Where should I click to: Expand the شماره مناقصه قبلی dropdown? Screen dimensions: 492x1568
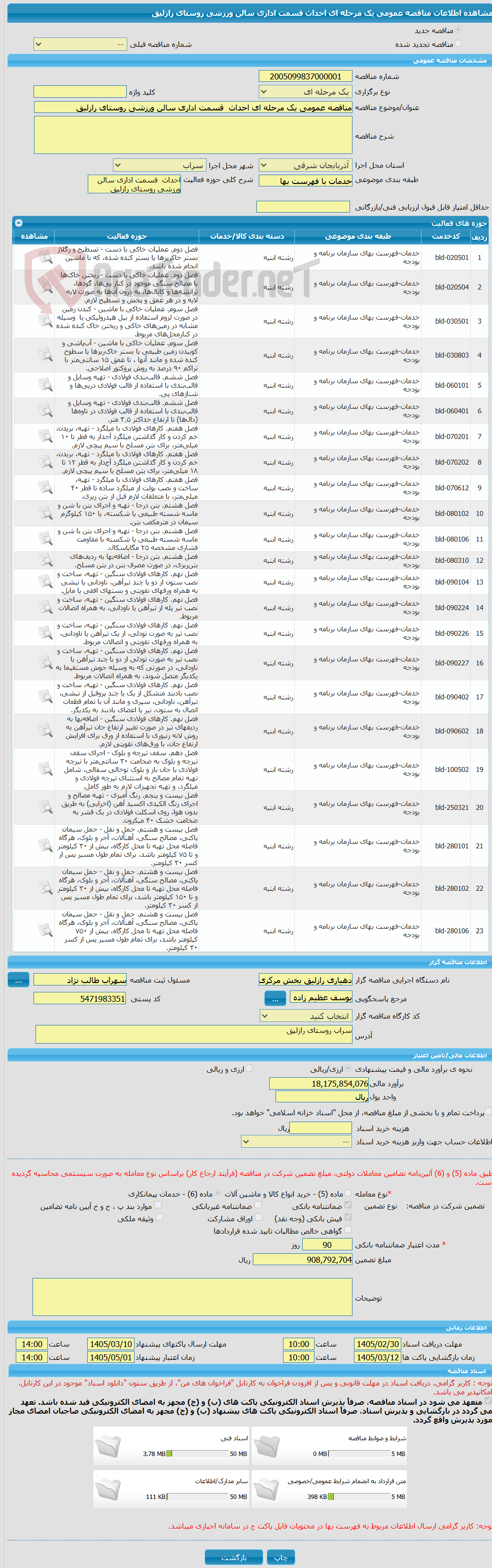(80, 44)
